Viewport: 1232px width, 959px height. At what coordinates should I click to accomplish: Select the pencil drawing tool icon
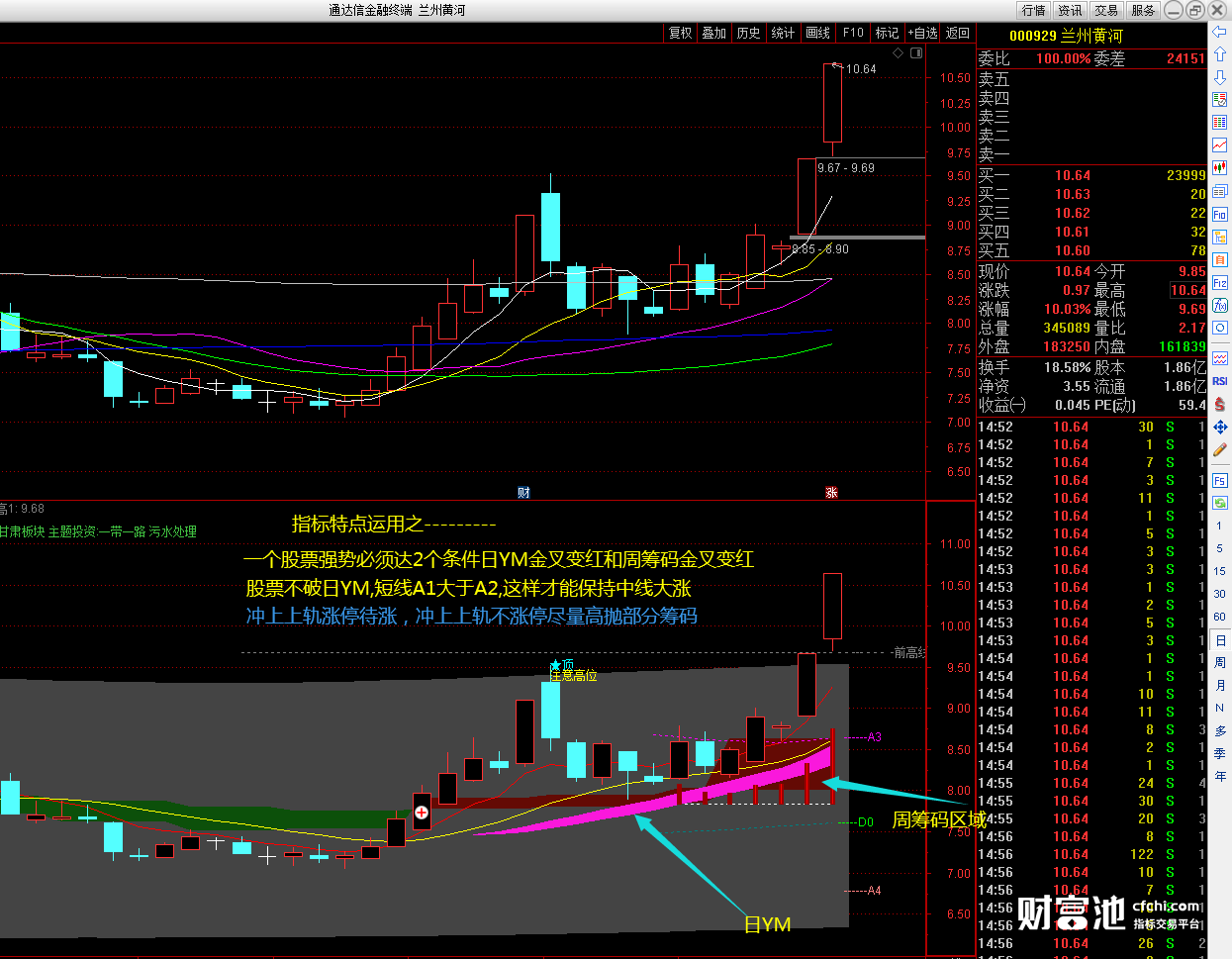[x=1220, y=449]
